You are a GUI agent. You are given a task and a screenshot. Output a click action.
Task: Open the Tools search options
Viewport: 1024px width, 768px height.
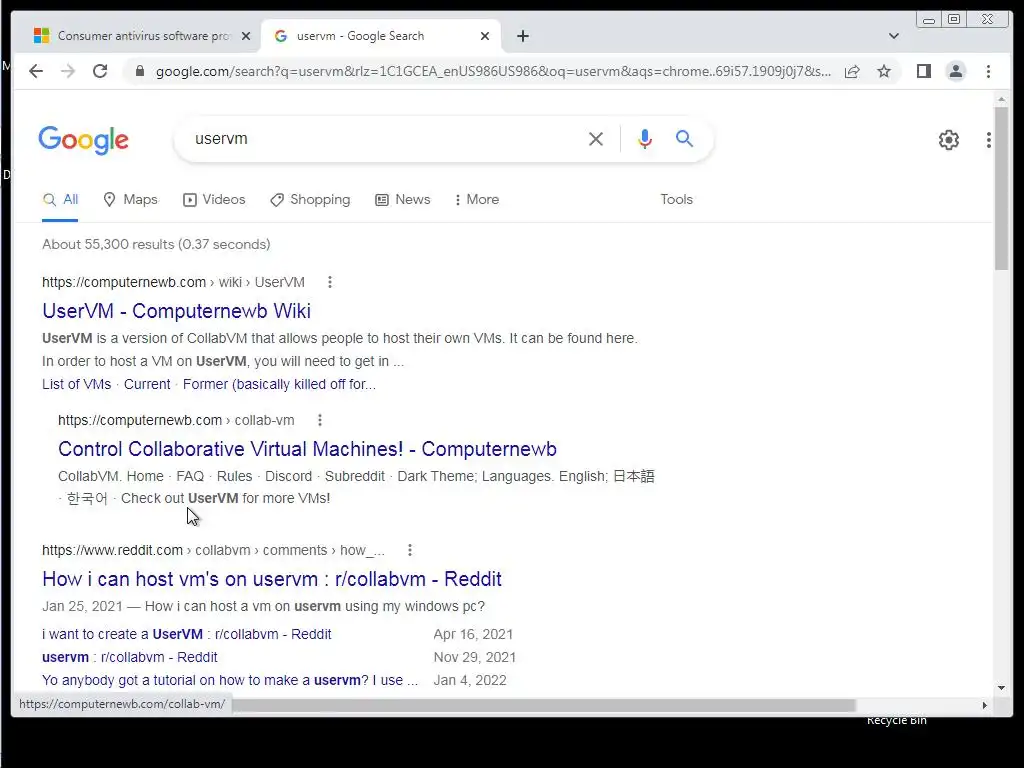[x=676, y=200]
